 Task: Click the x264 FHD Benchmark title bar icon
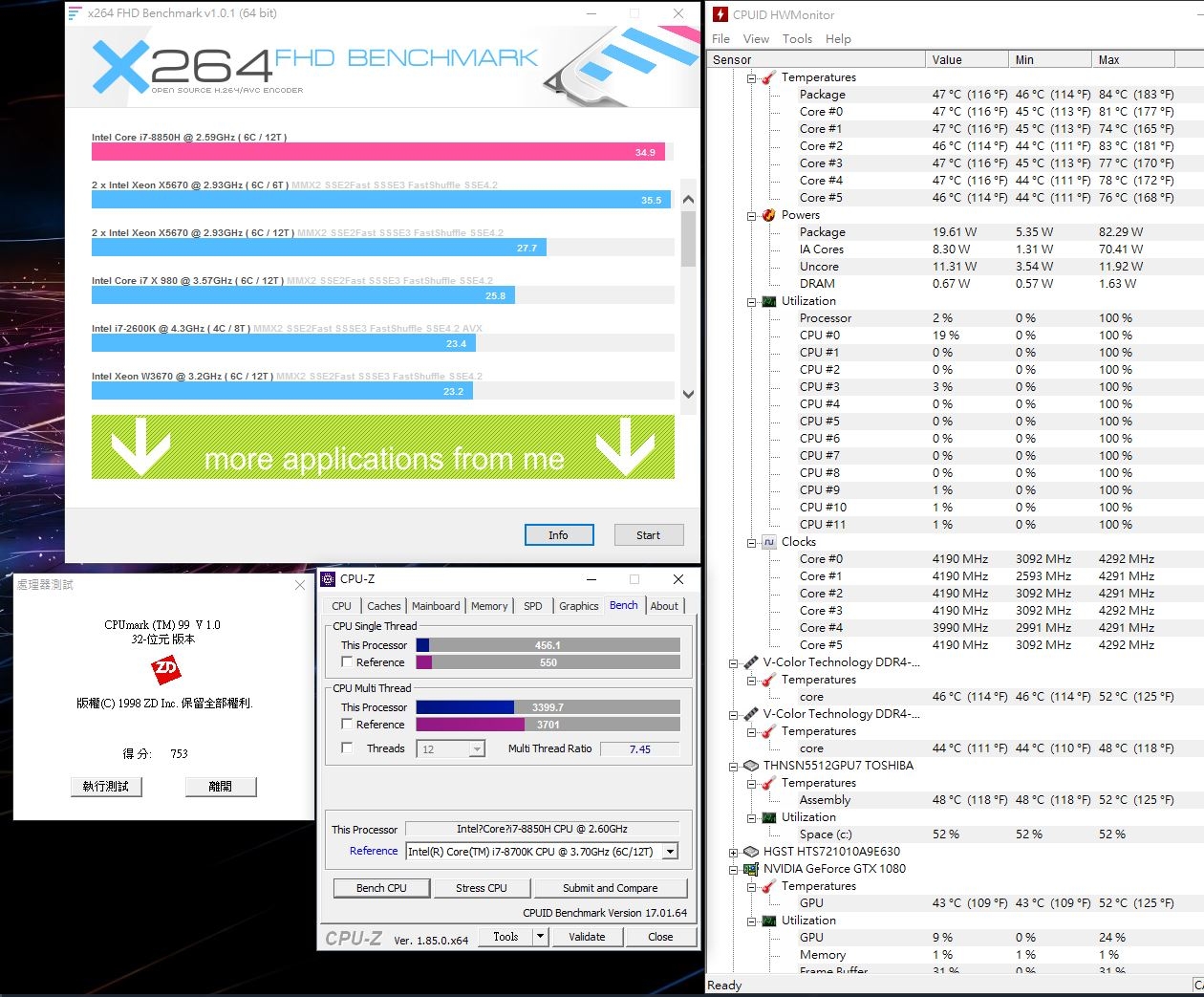pyautogui.click(x=75, y=13)
